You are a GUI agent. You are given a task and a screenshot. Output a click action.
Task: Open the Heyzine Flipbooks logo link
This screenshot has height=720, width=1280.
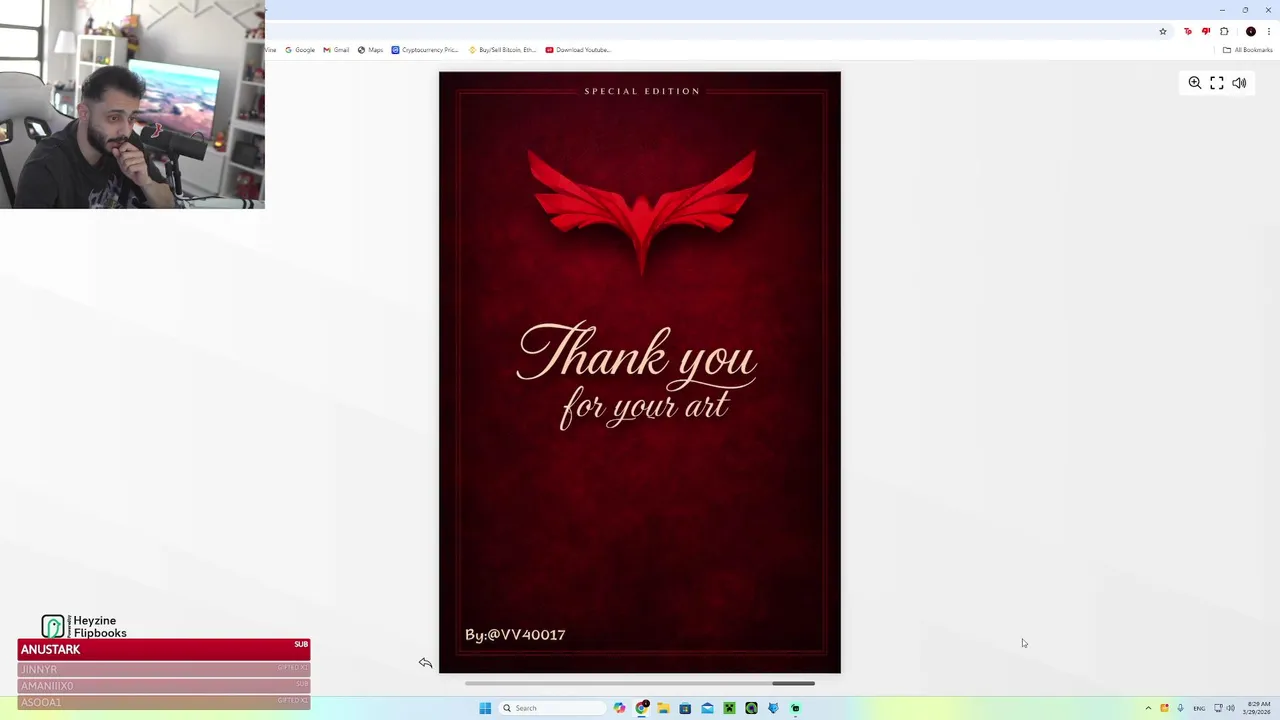(84, 627)
